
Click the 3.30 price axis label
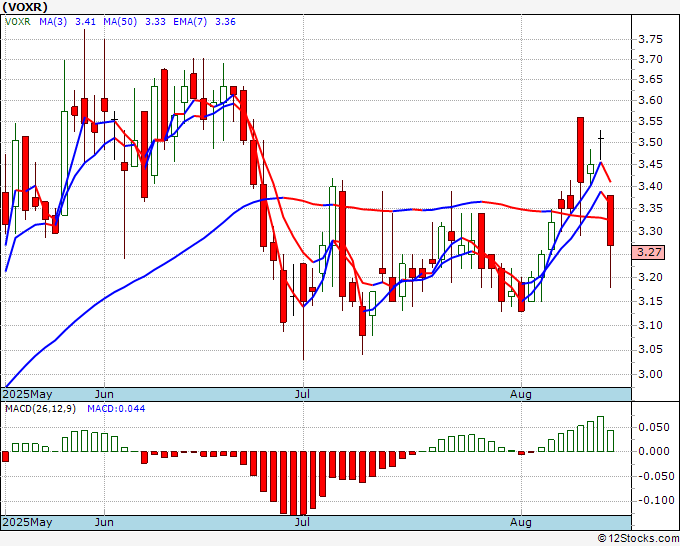651,232
